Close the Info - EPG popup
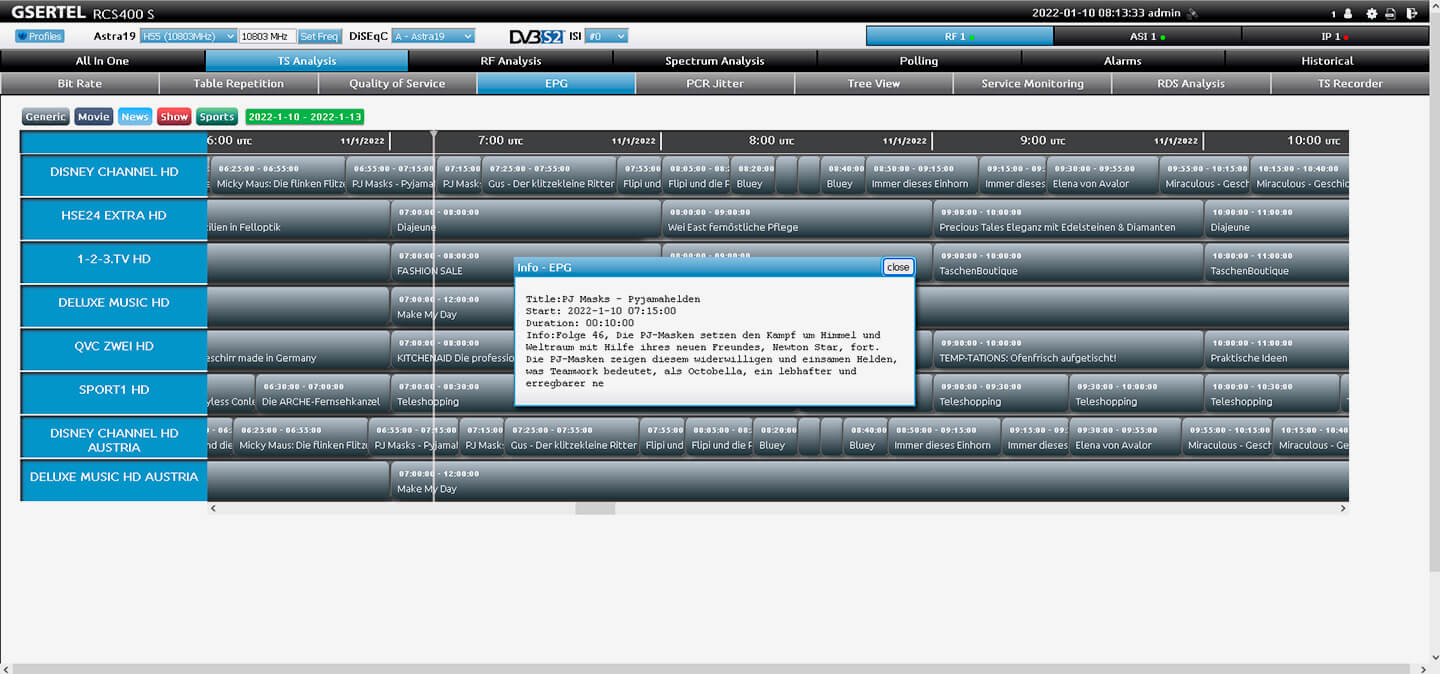The width and height of the screenshot is (1440, 674). point(898,267)
